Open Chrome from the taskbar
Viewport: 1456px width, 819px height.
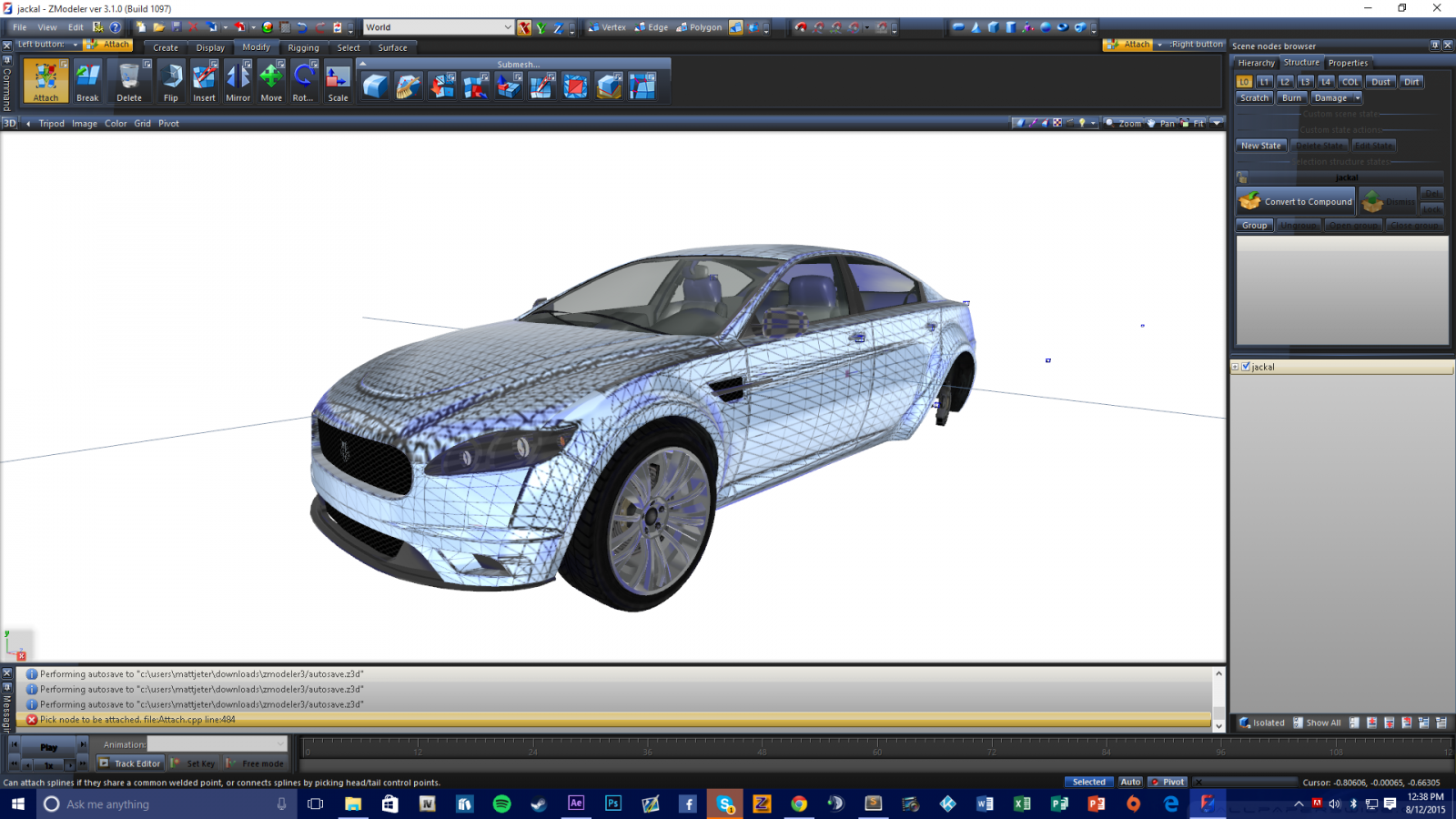[x=799, y=804]
